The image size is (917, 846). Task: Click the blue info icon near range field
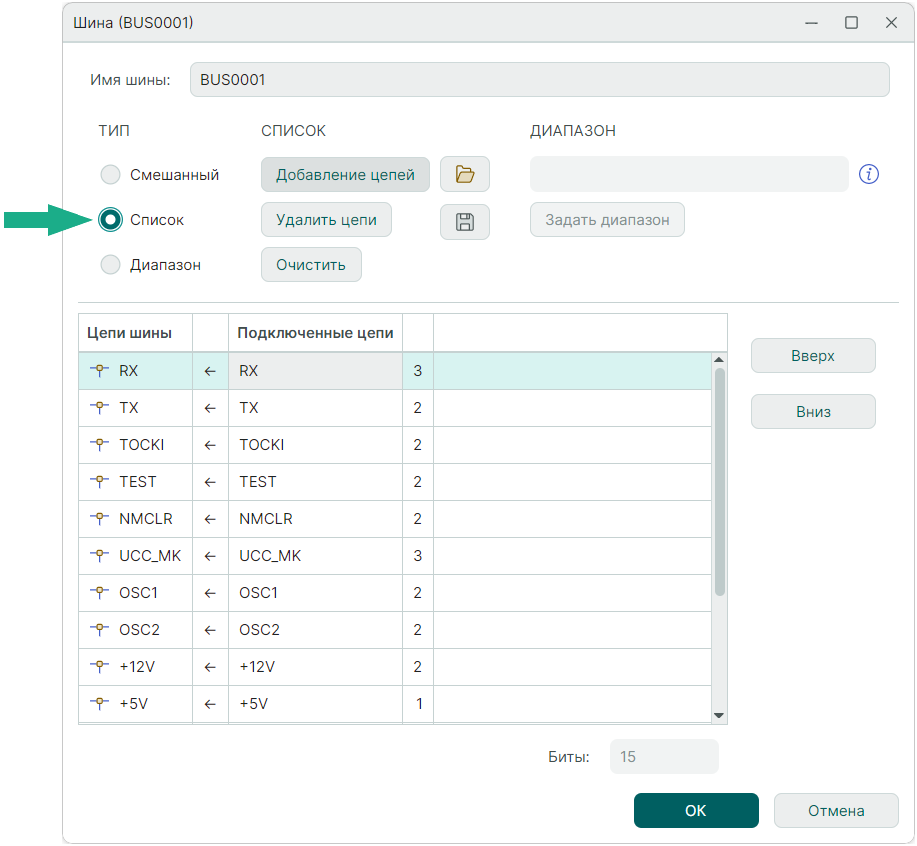point(869,174)
